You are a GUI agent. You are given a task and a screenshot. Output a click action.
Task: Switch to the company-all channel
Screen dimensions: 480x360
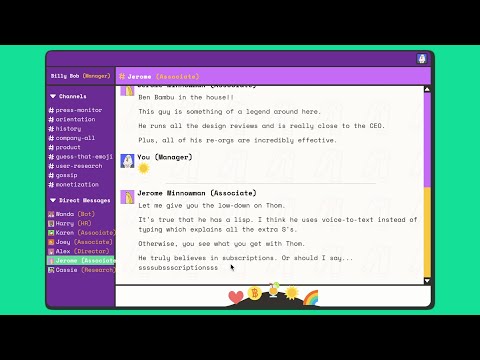(72, 138)
